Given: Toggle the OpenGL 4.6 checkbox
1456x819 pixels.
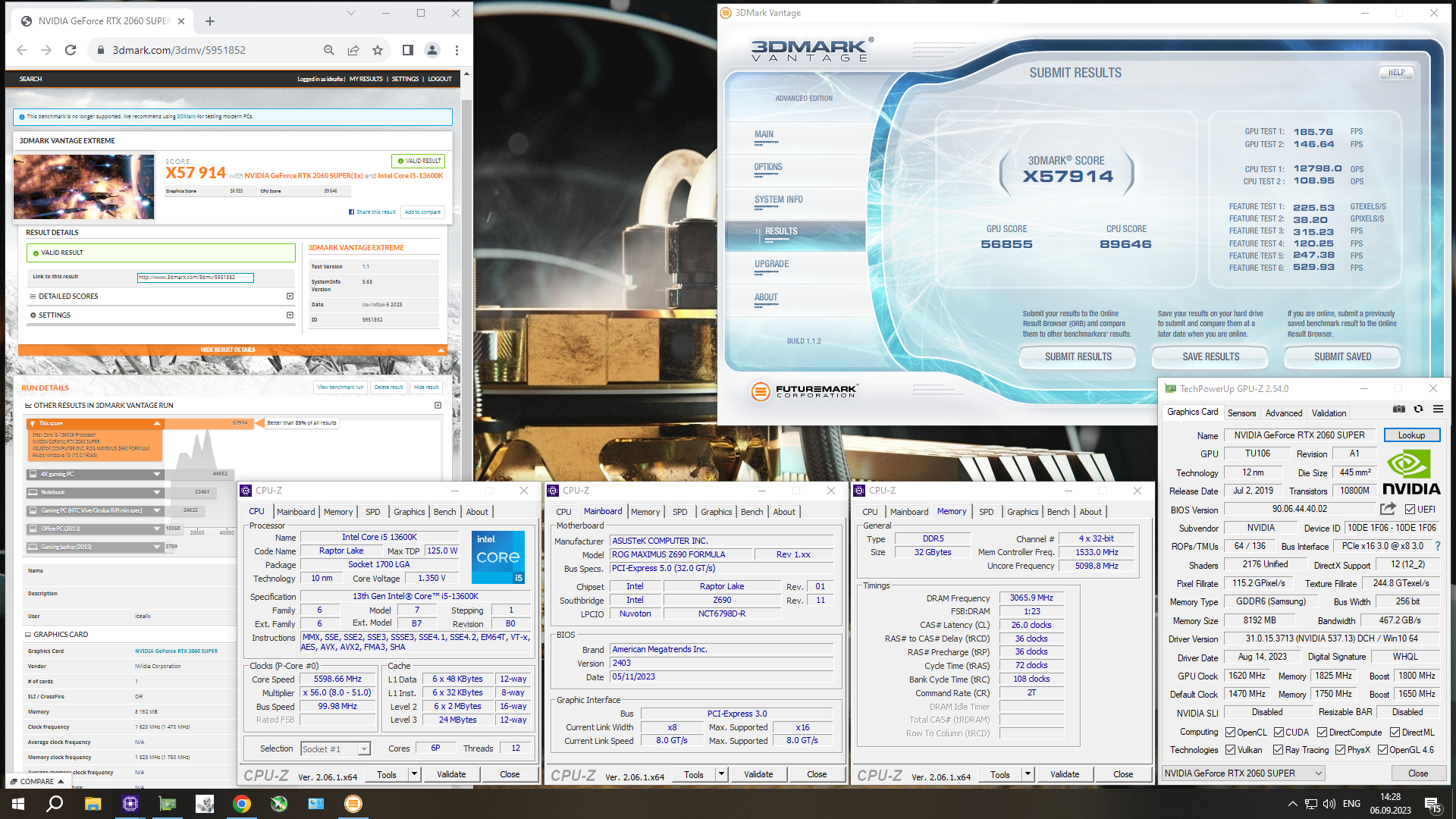Looking at the screenshot, I should [1382, 750].
